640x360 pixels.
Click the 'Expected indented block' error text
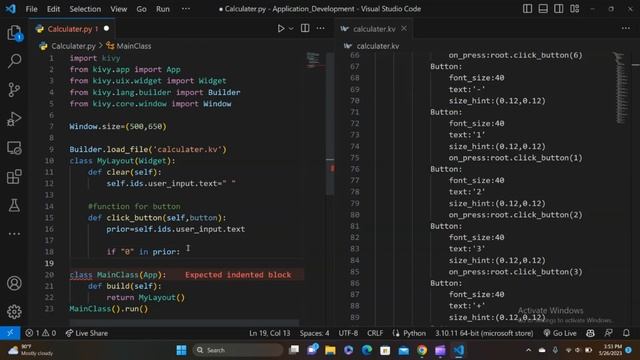238,275
